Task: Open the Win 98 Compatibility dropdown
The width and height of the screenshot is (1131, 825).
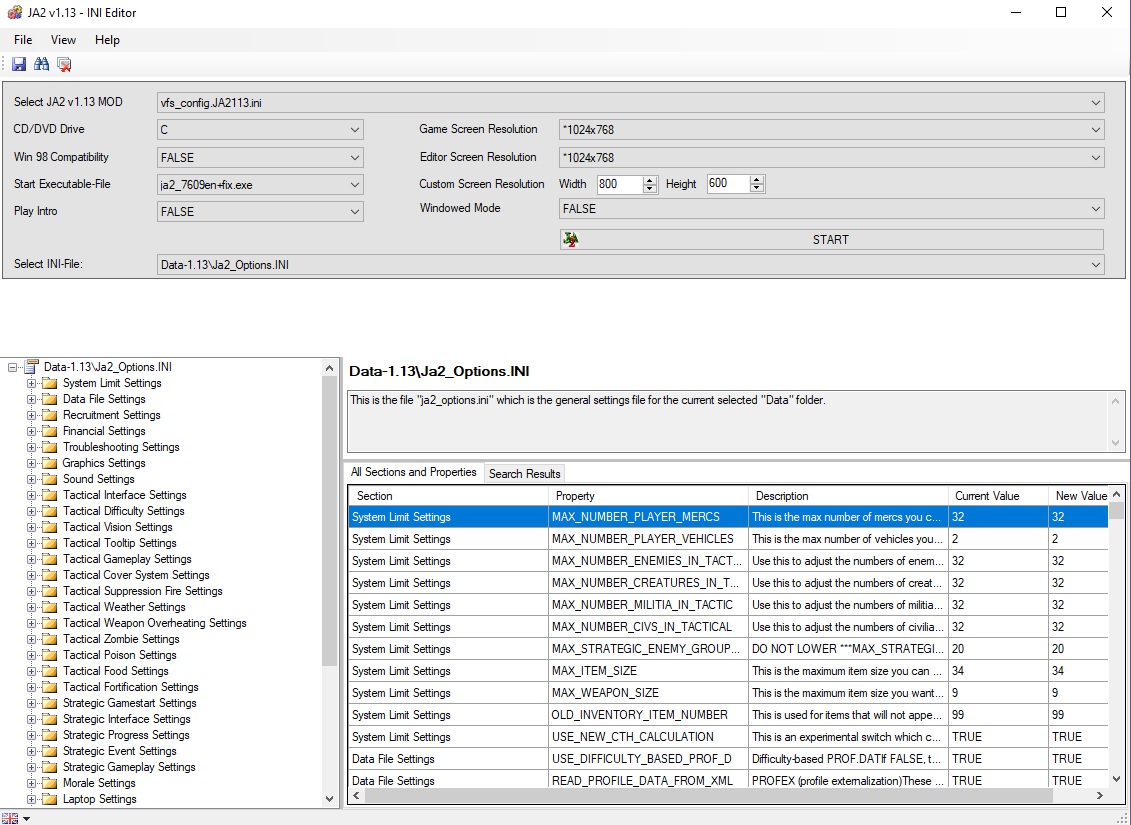Action: click(x=260, y=157)
